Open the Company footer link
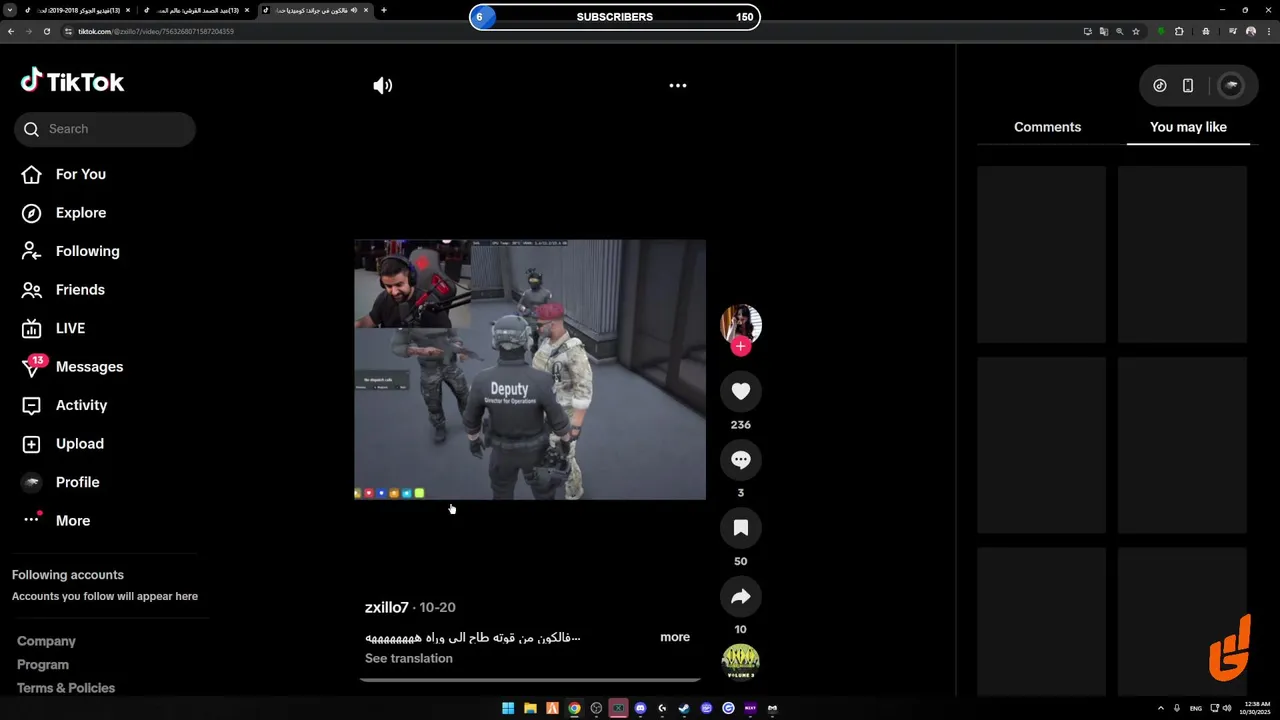The width and height of the screenshot is (1280, 720). point(46,641)
